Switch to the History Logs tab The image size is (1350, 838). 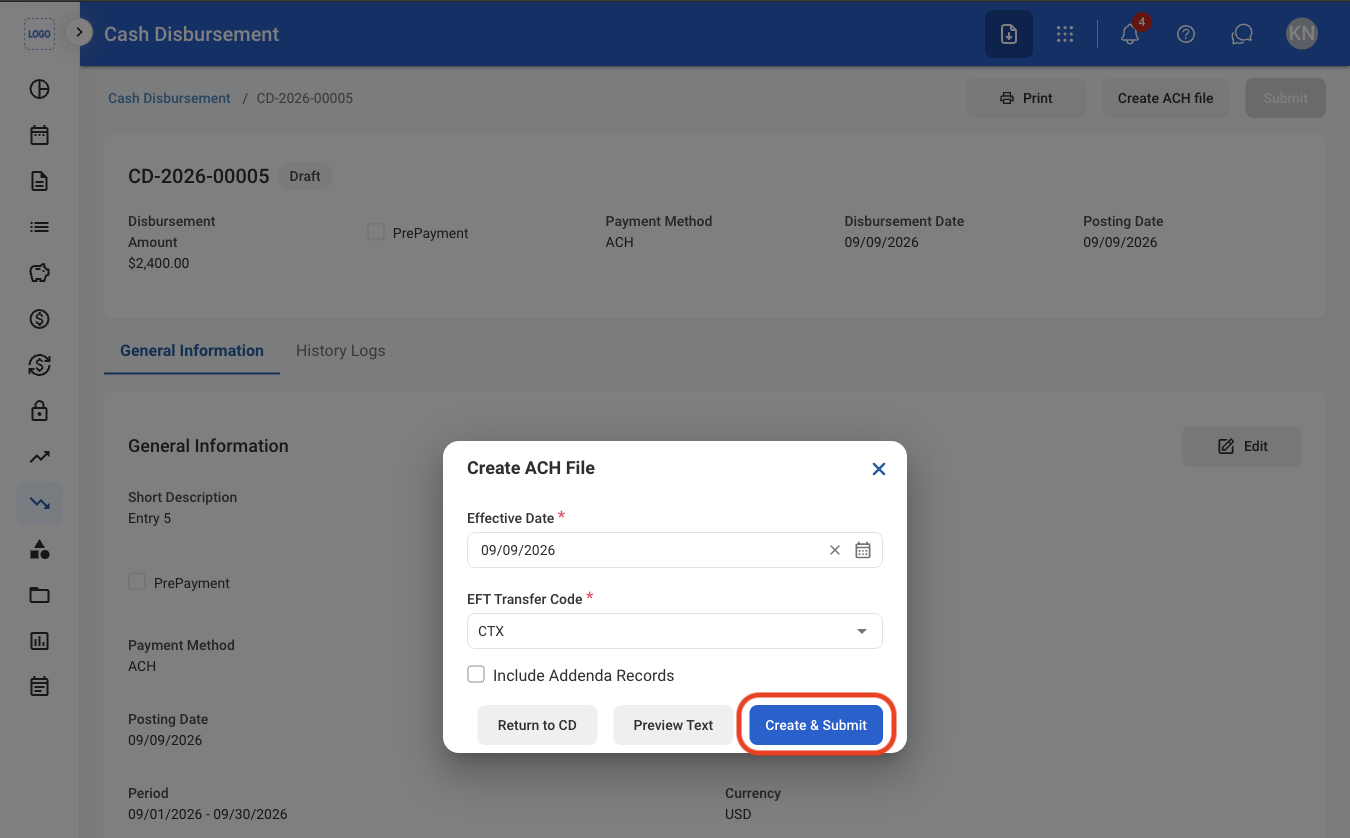340,351
